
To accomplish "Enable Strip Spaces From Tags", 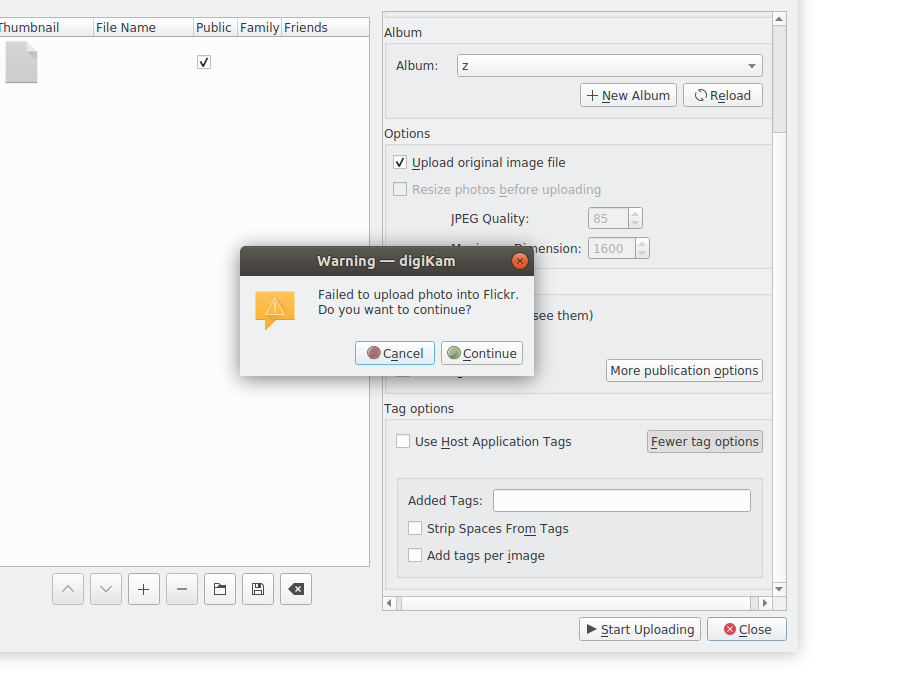I will [x=415, y=529].
